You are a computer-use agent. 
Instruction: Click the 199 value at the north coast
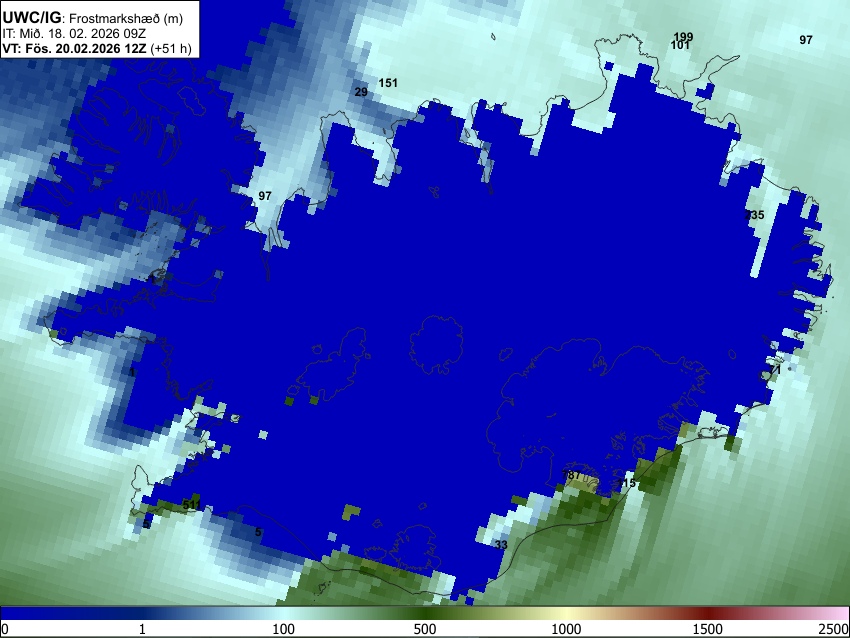tap(683, 36)
